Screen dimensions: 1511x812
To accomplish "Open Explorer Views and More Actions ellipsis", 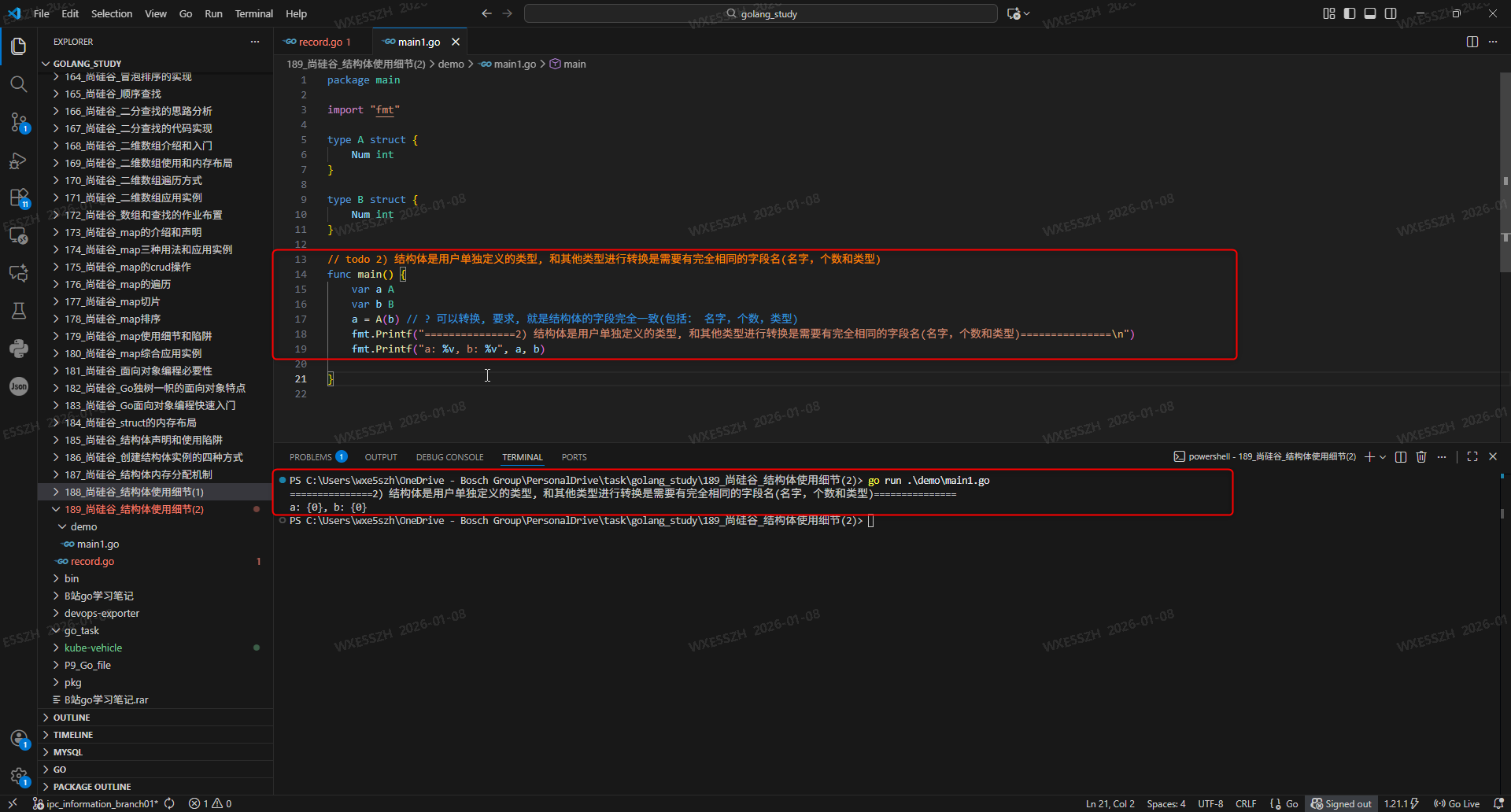I will (x=255, y=42).
